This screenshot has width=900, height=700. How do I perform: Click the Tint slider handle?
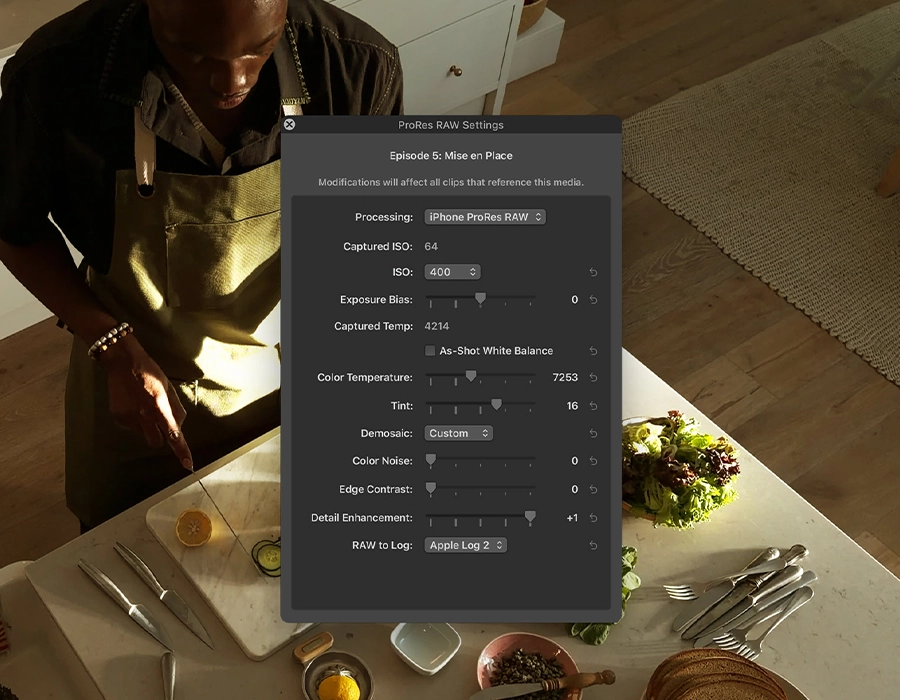[496, 404]
